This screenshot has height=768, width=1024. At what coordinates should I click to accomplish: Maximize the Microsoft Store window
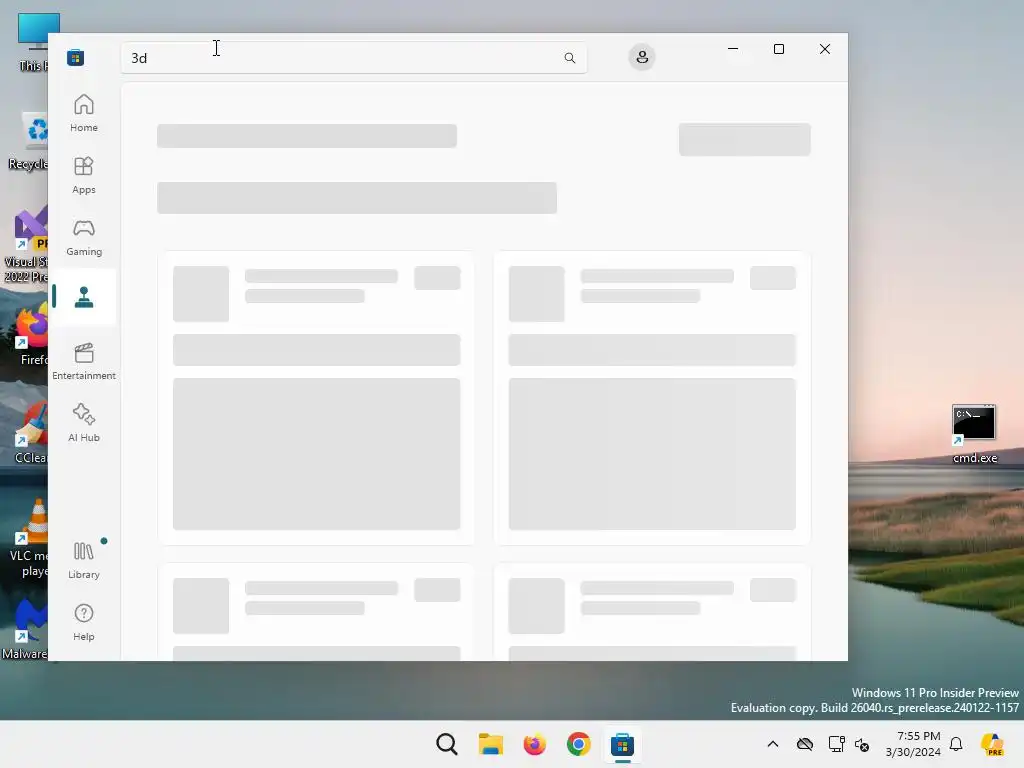(x=778, y=49)
